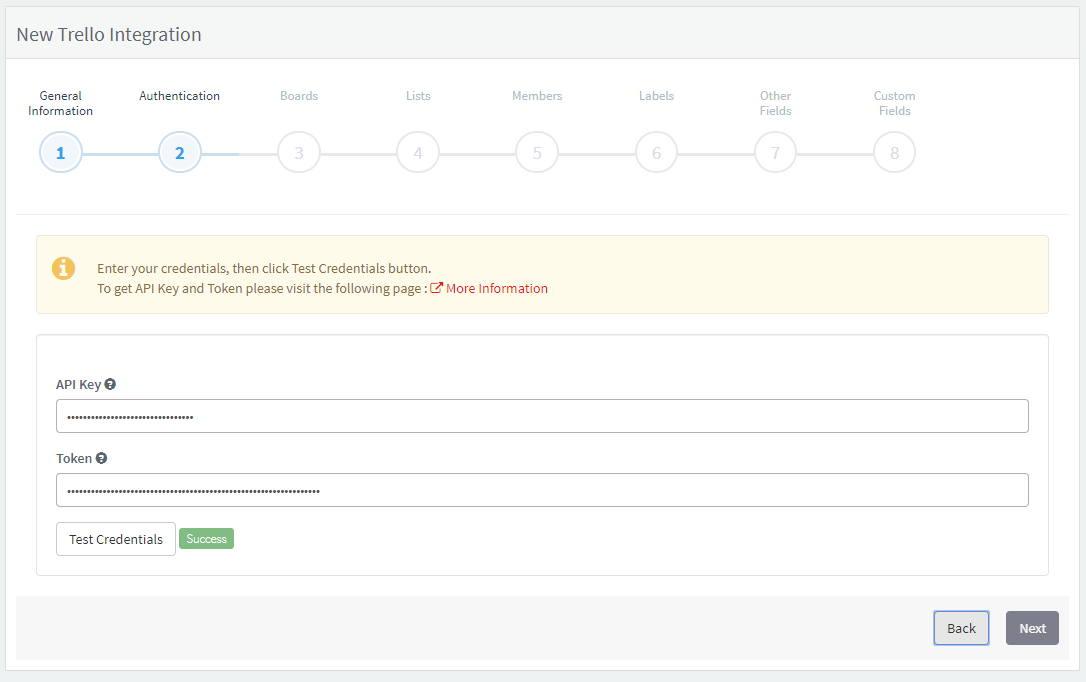This screenshot has height=682, width=1086.
Task: Go to step 1 General Information circle
Action: [x=61, y=152]
